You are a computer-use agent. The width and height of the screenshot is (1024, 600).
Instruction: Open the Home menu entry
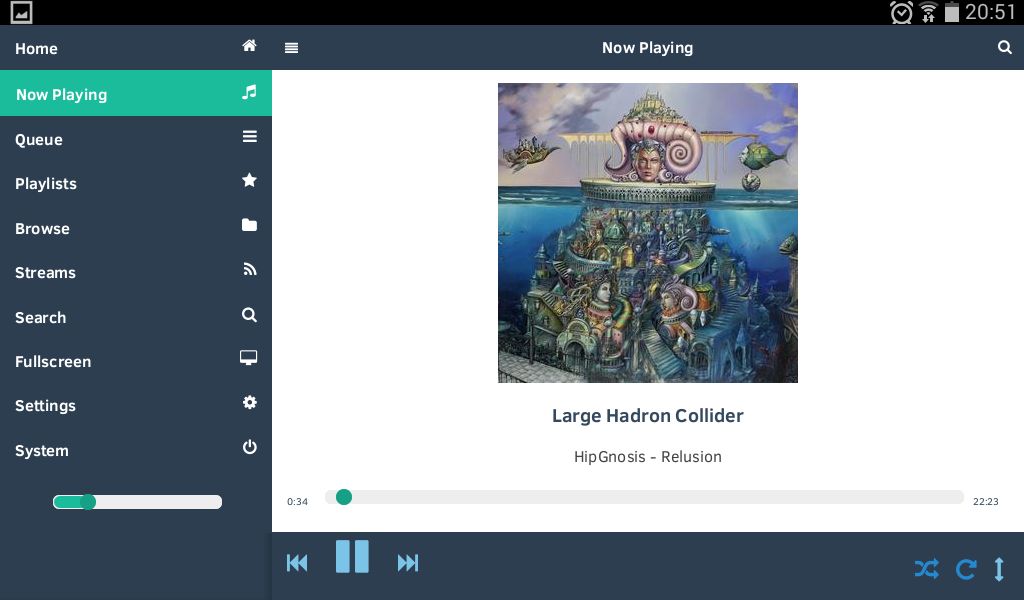[135, 48]
